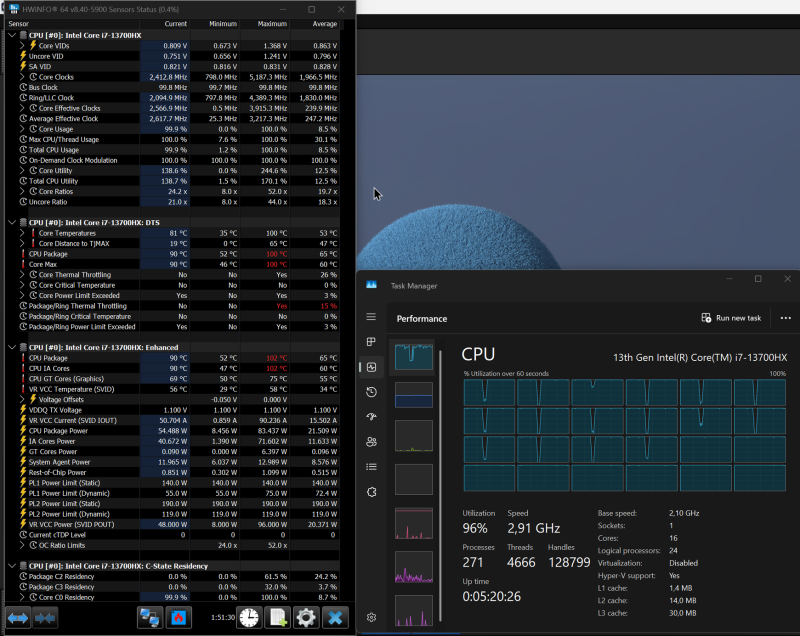The width and height of the screenshot is (800, 636).
Task: Select the IA Cores Power row
Action: [172, 441]
